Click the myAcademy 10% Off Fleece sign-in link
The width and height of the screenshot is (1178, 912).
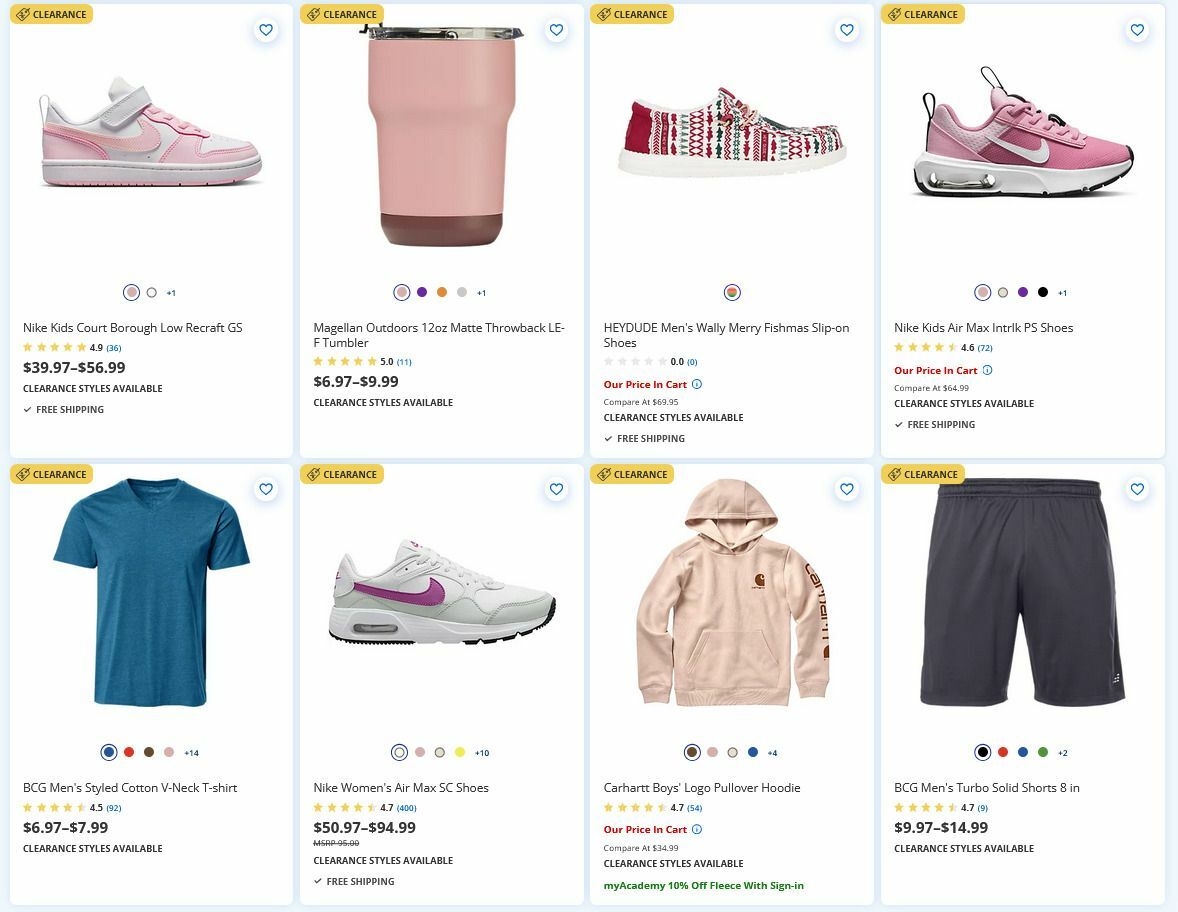point(703,885)
